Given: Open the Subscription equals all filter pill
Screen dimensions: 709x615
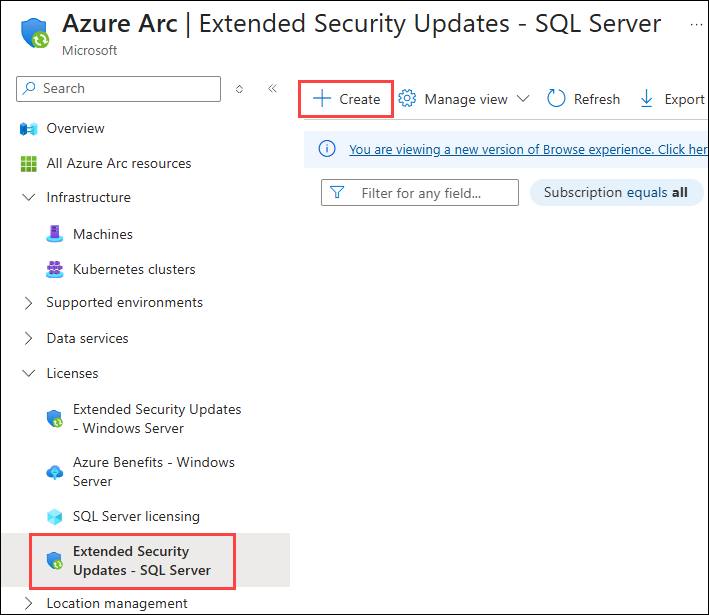Looking at the screenshot, I should click(616, 193).
